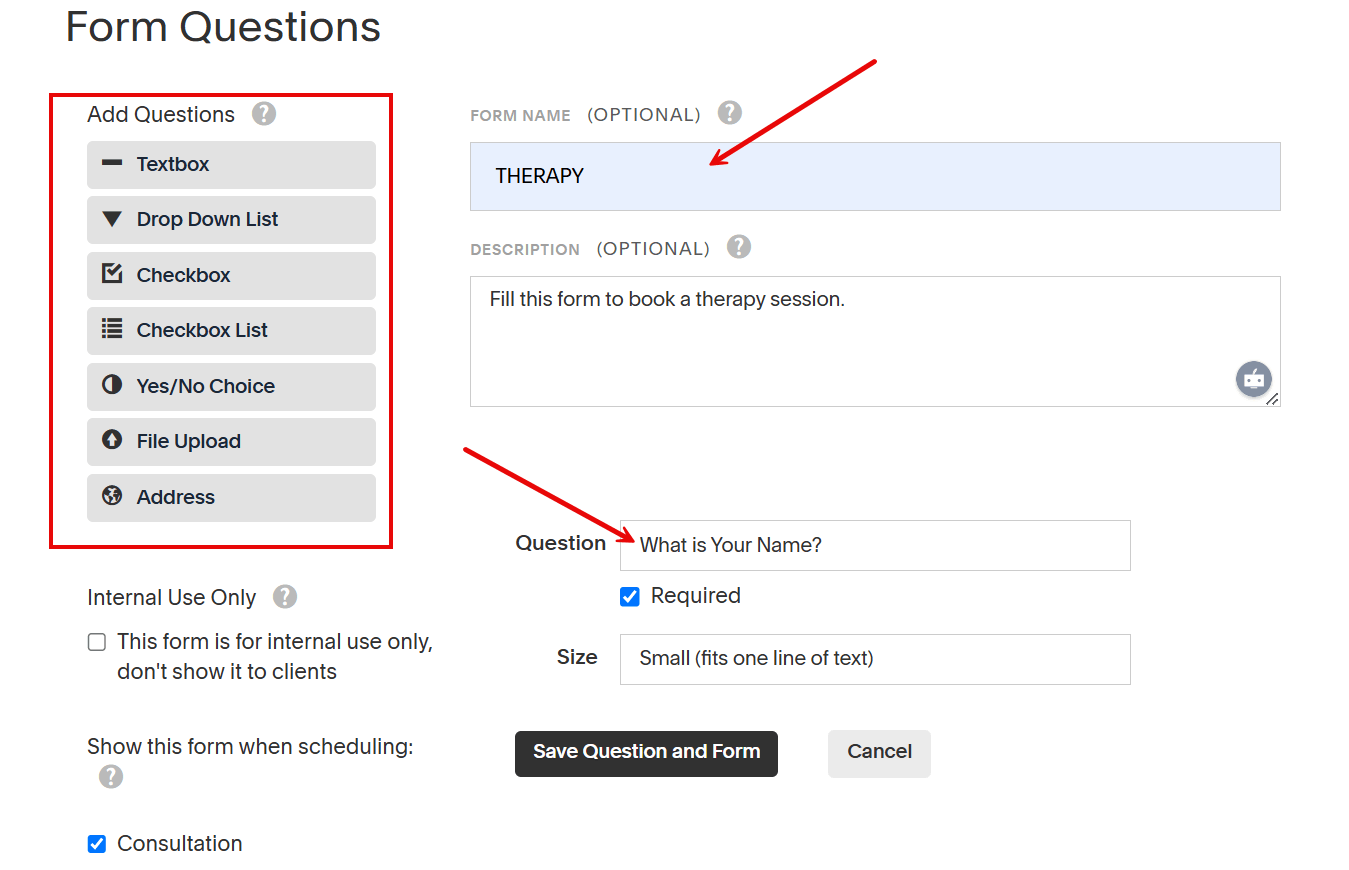
Task: Disable the Consultation checkbox
Action: tap(96, 843)
